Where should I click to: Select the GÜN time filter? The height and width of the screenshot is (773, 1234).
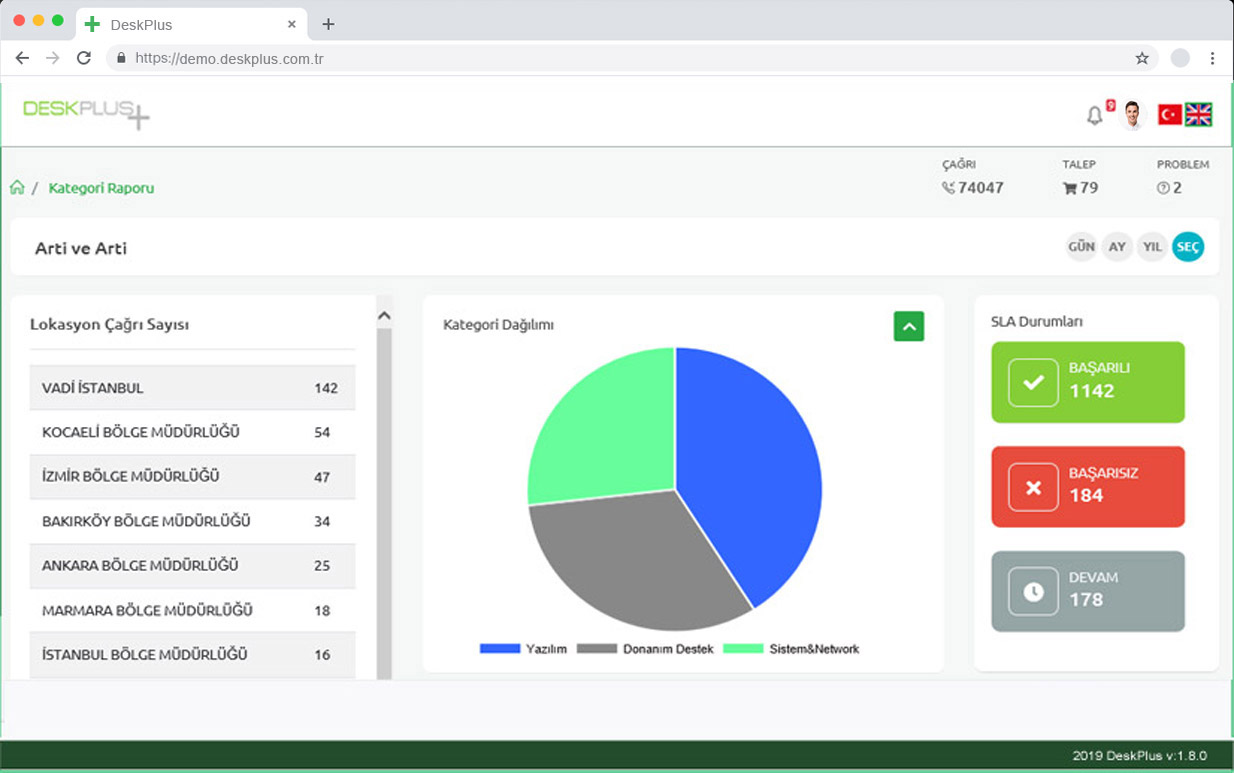click(1081, 247)
